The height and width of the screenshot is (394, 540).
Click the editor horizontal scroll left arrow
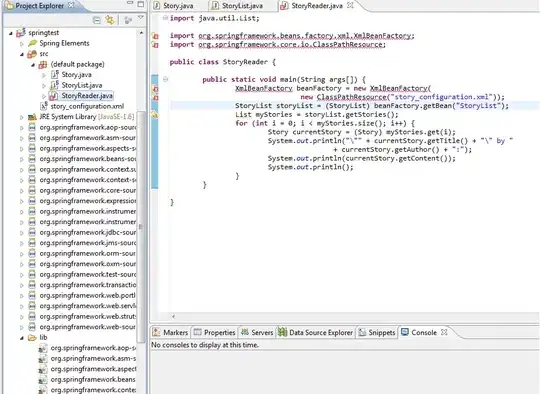coord(174,317)
